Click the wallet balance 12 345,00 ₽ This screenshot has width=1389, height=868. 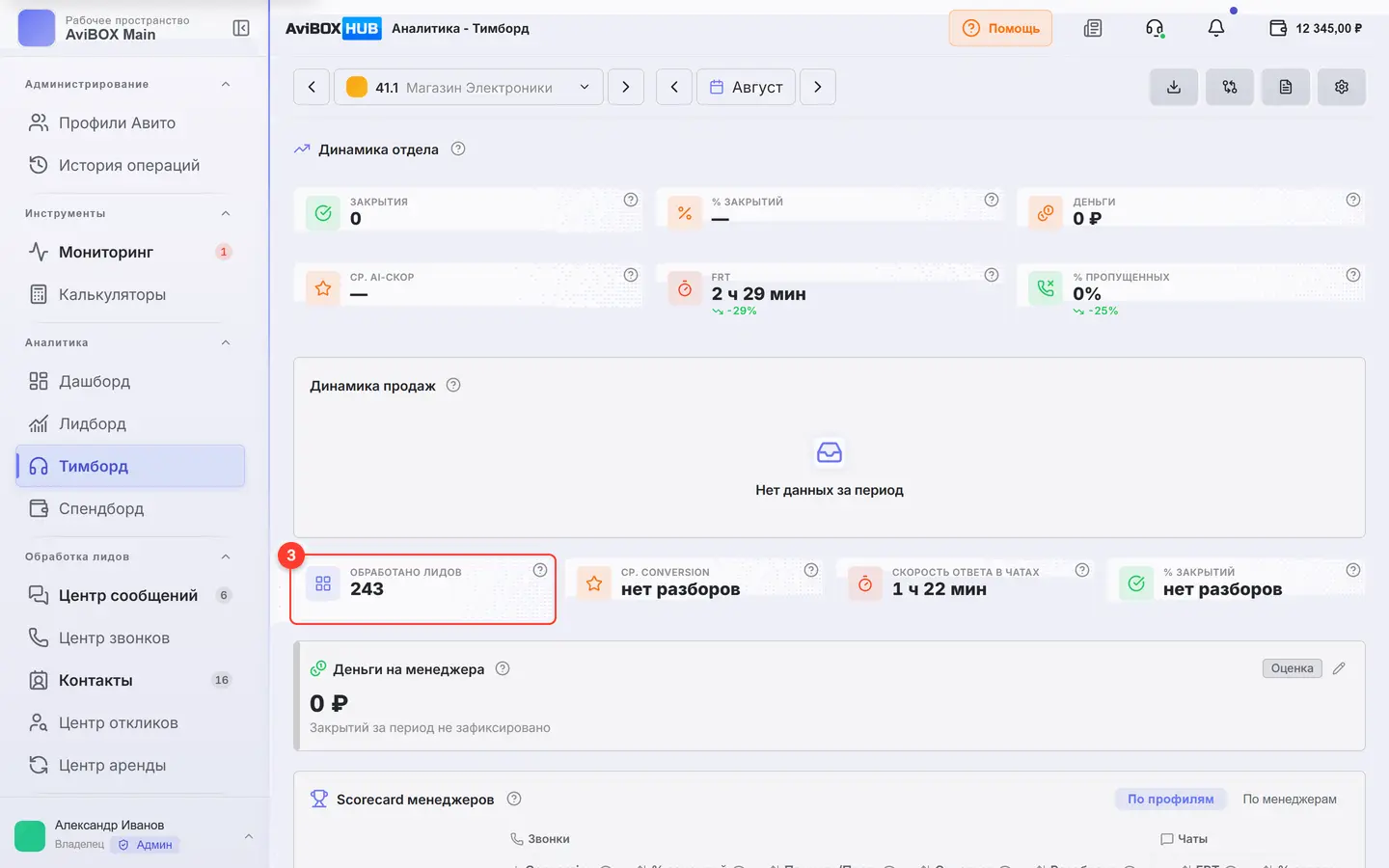1316,28
